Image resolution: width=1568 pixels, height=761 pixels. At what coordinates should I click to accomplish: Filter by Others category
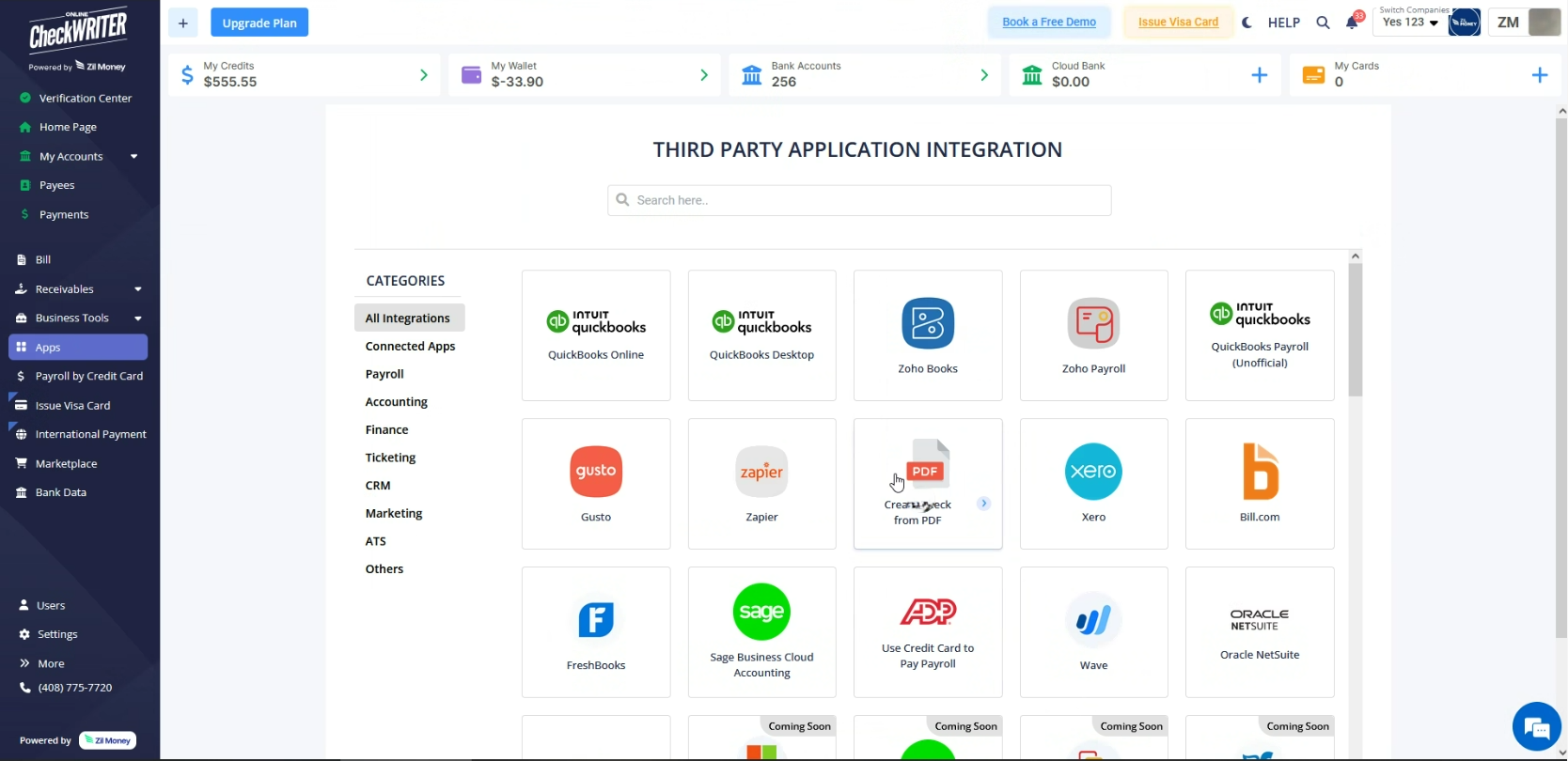pyautogui.click(x=384, y=569)
